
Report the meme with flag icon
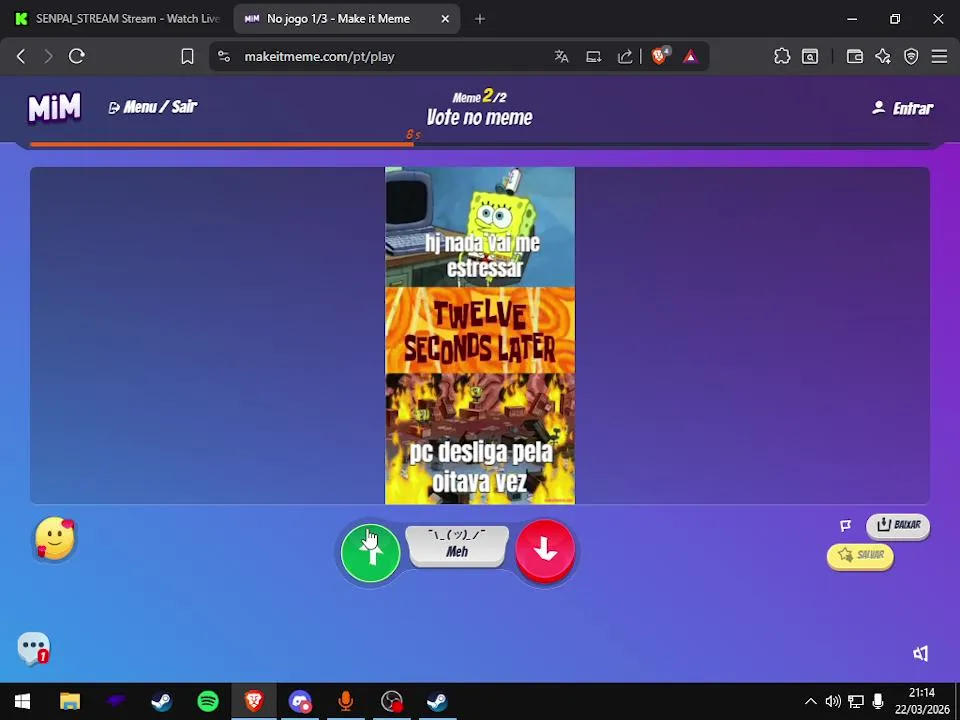pyautogui.click(x=846, y=525)
